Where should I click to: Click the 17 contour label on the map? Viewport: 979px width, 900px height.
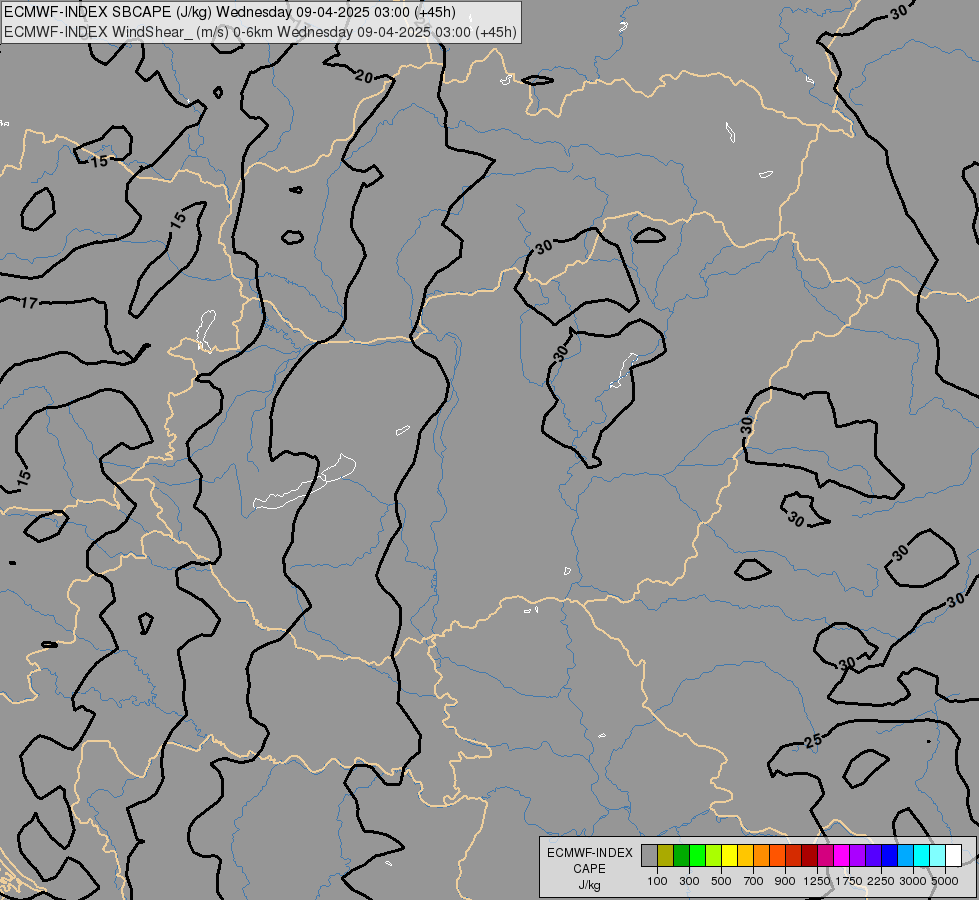pos(29,304)
